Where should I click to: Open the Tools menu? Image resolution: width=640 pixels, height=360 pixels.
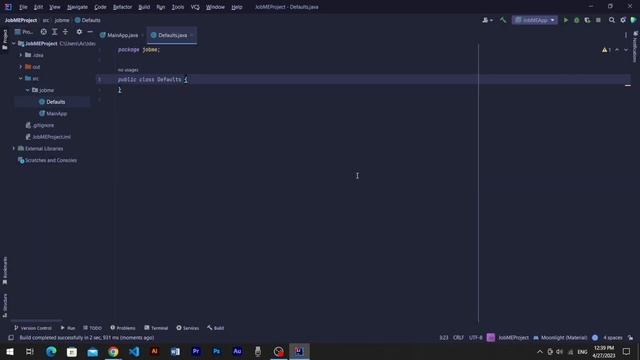(x=178, y=7)
